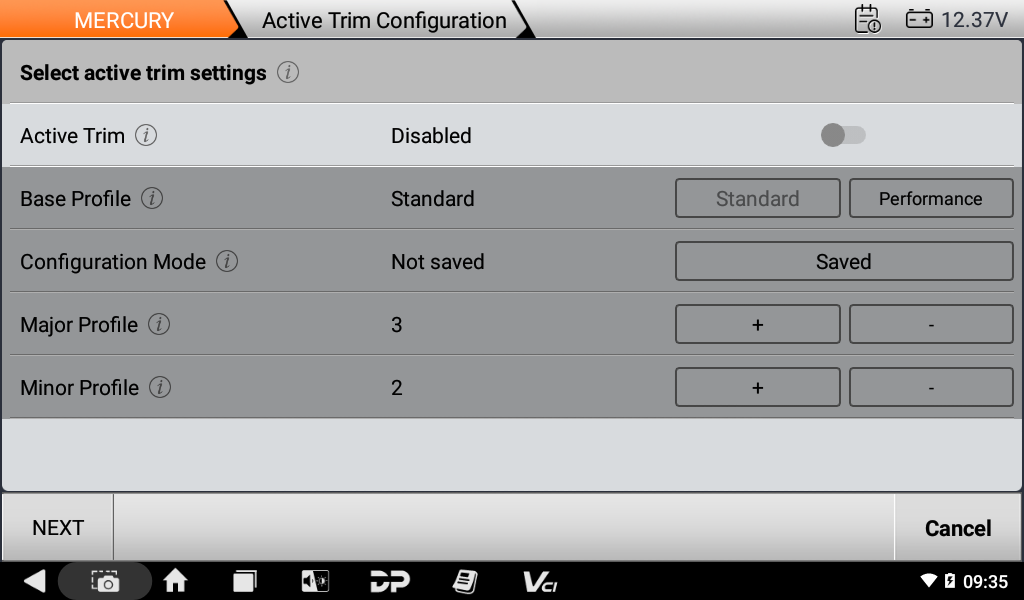
Task: Select the Standard base profile
Action: (757, 199)
